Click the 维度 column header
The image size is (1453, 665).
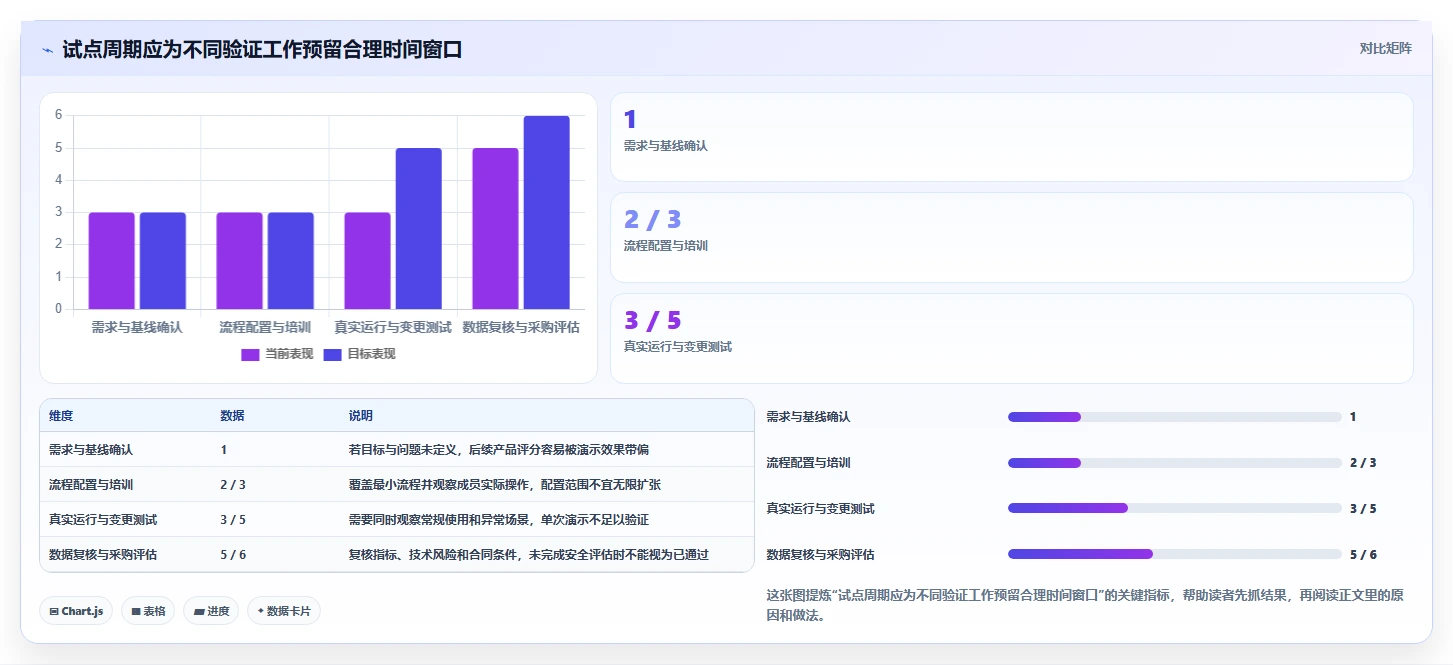61,416
